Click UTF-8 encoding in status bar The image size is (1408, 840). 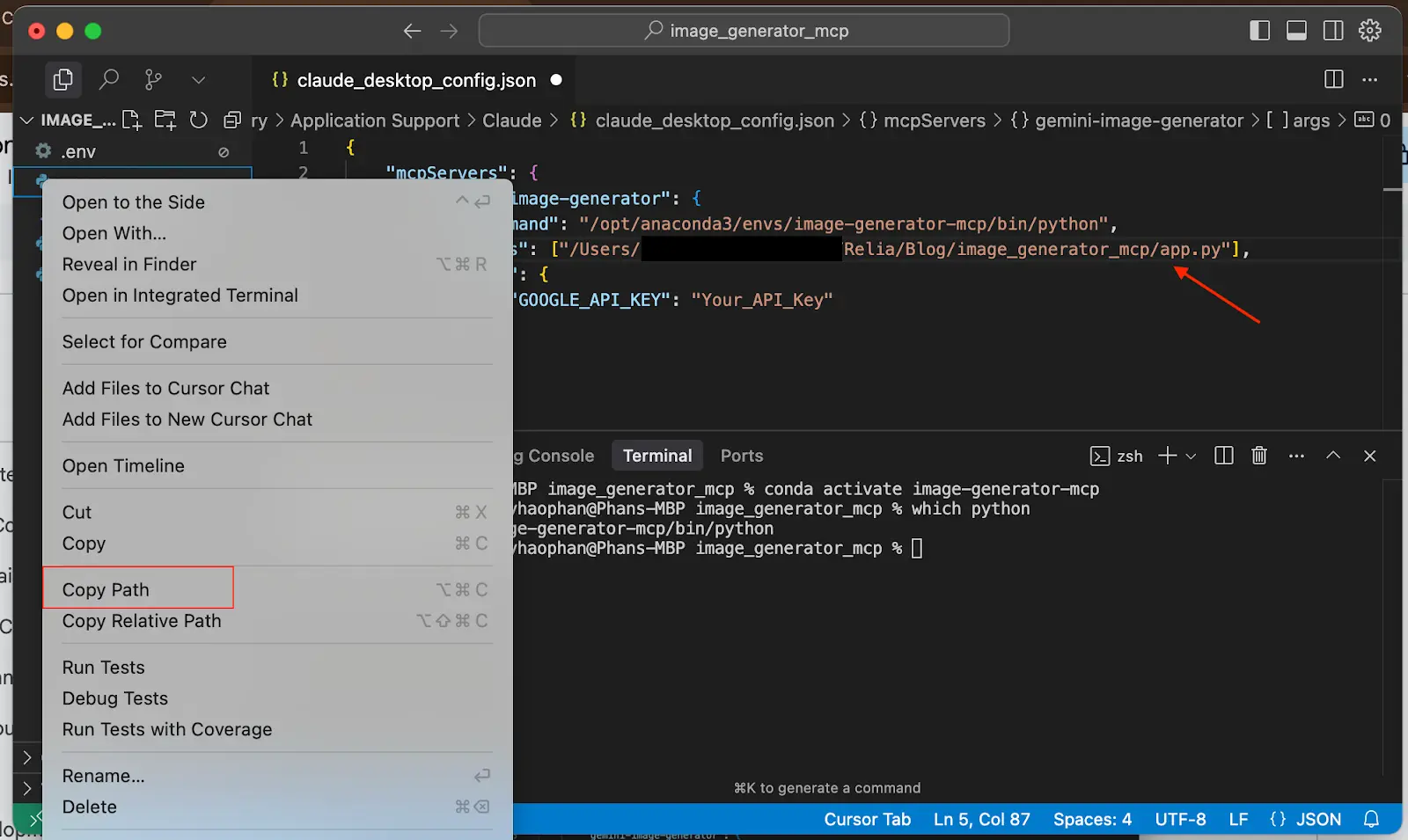coord(1180,820)
